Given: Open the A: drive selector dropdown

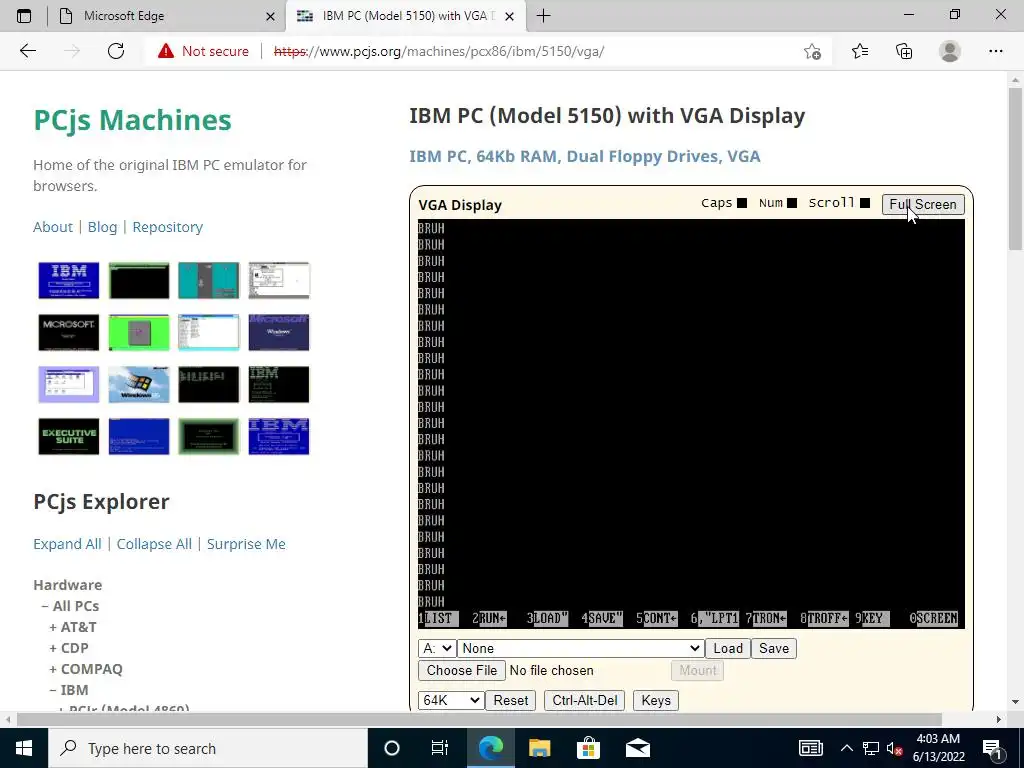Looking at the screenshot, I should point(437,648).
